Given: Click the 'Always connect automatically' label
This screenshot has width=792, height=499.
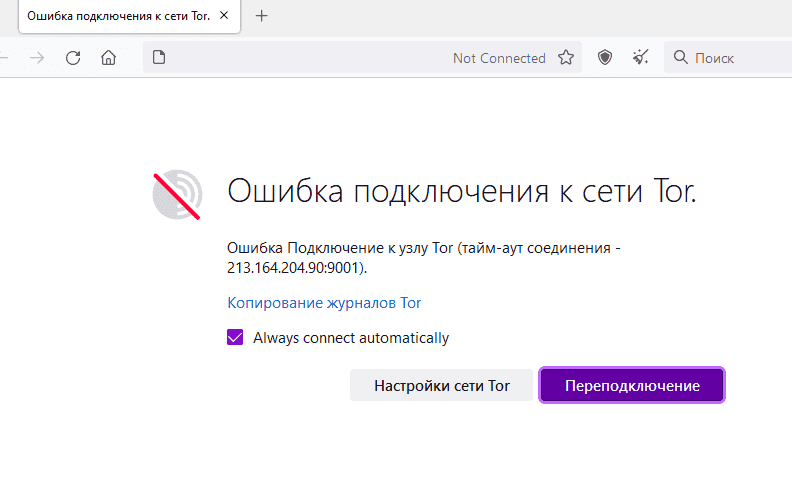Looking at the screenshot, I should 351,338.
